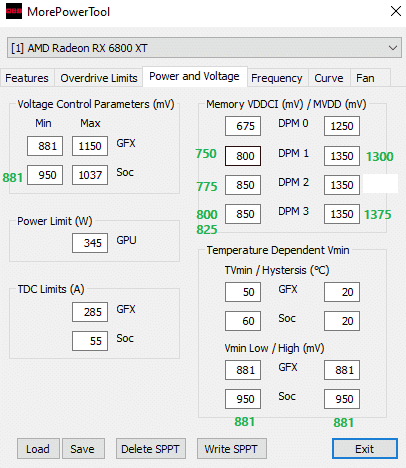
Task: Click the MorePowerTool app icon in title bar
Action: (14, 11)
